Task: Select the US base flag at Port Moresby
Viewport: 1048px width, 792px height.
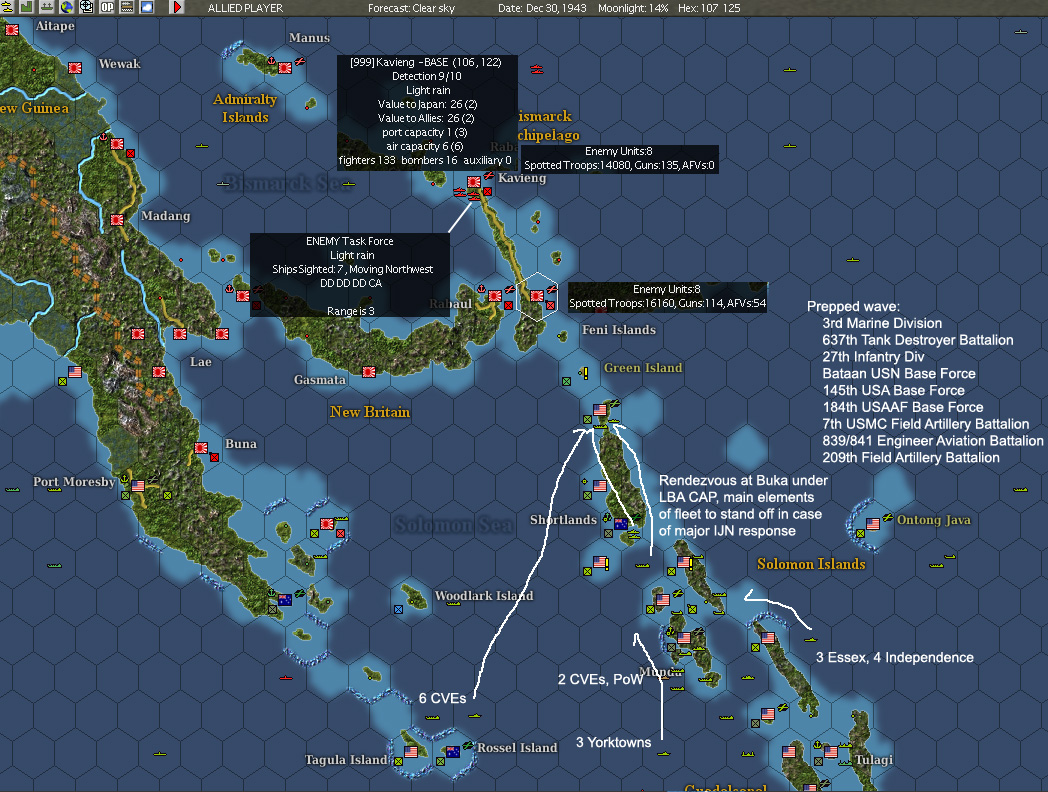Action: (x=138, y=486)
